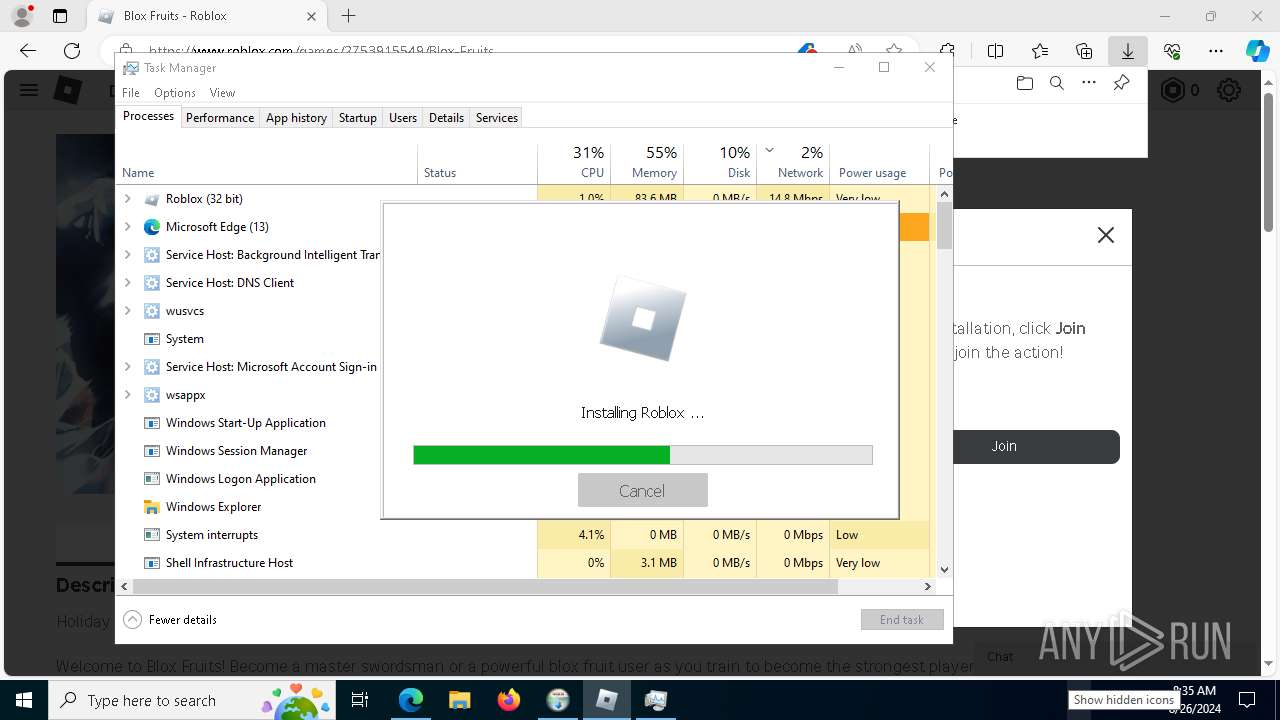The height and width of the screenshot is (720, 1280).
Task: Sort processes by CPU column
Action: [x=573, y=162]
